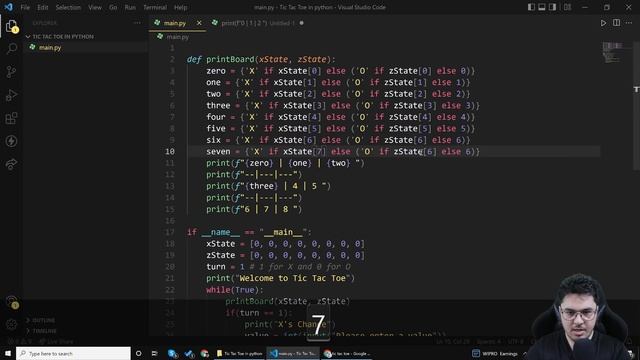
Task: Split the editor to the right
Action: tap(616, 23)
